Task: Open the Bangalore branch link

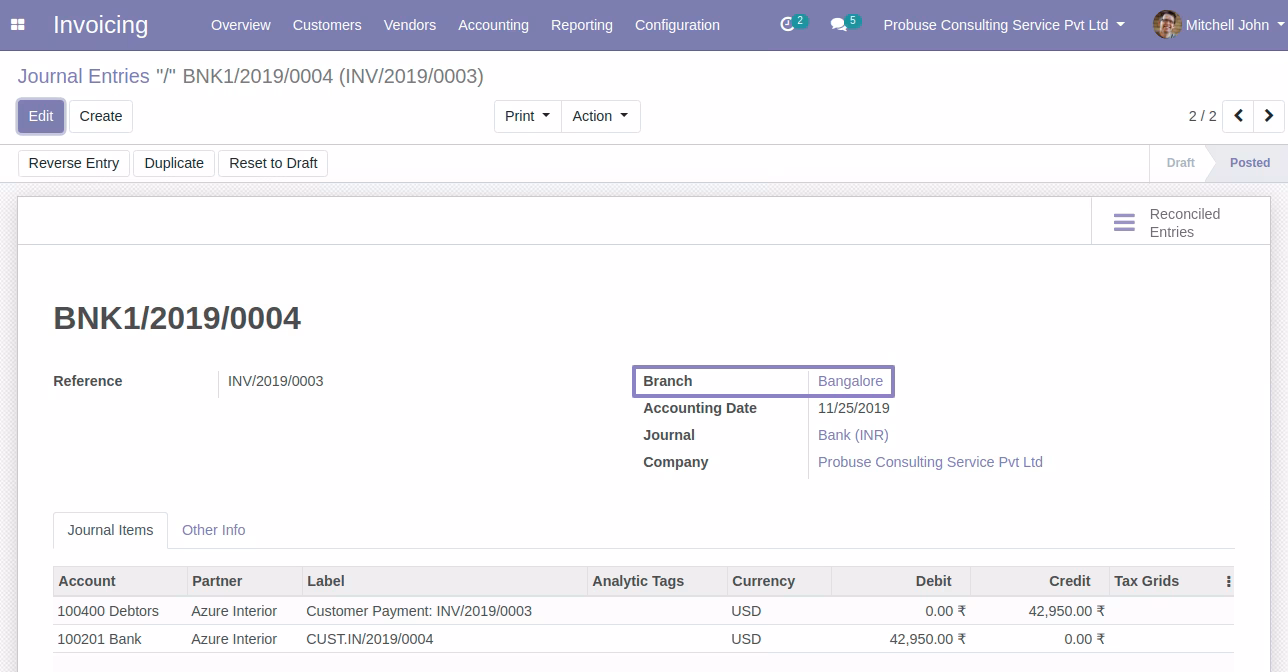Action: [850, 381]
